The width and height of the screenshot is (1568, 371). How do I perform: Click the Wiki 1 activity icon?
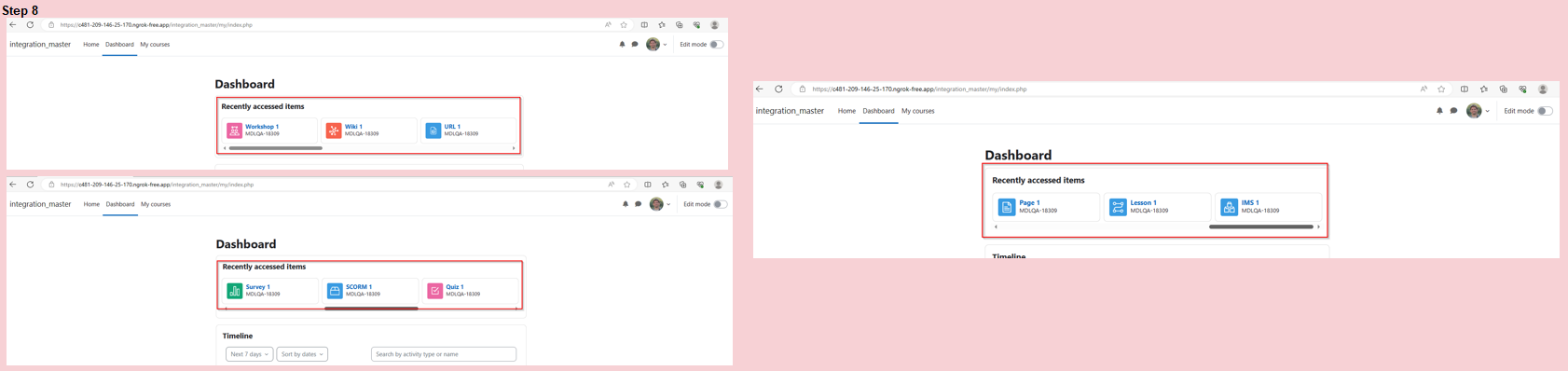[x=334, y=131]
